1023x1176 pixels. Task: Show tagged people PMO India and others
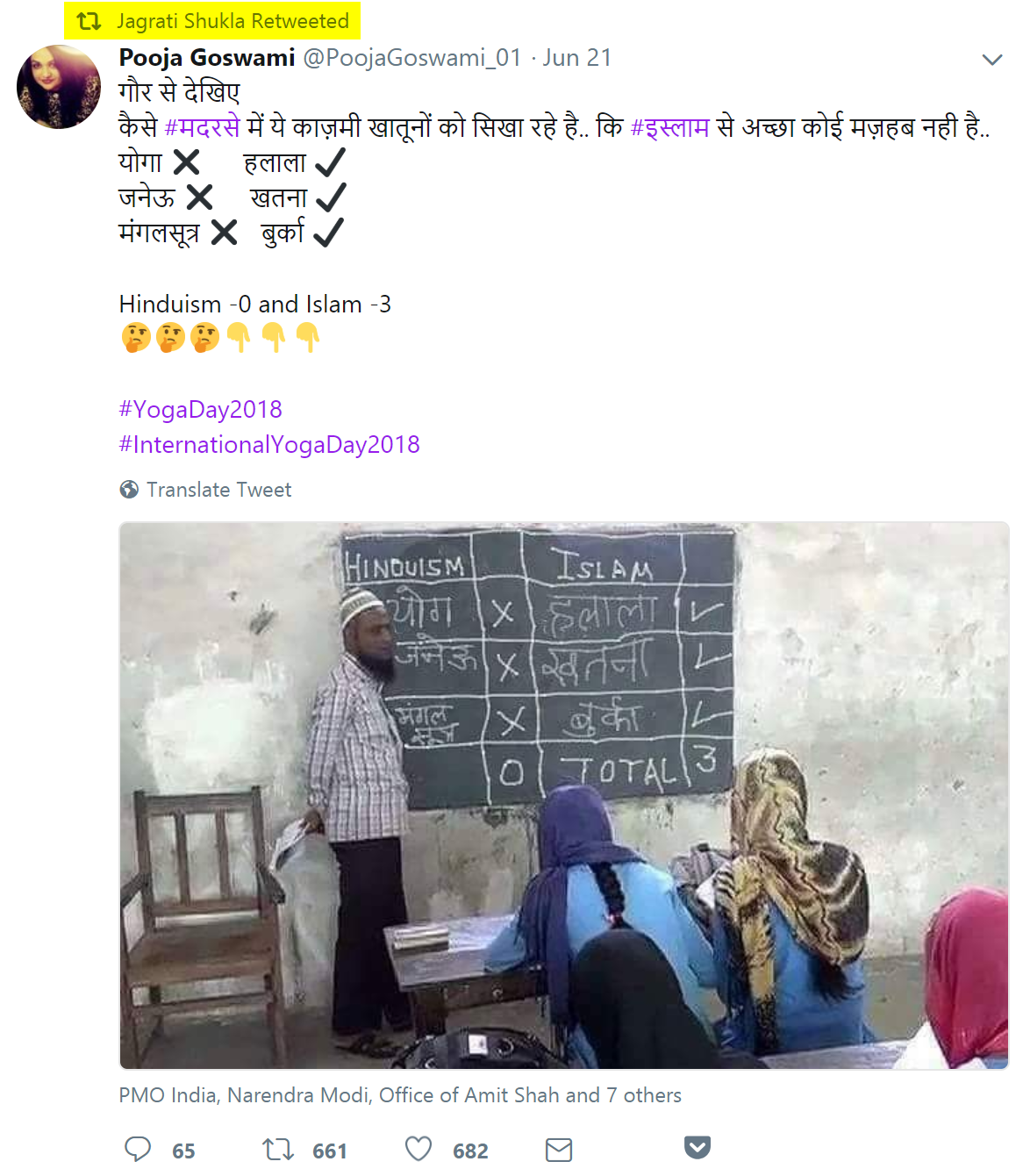click(400, 1095)
